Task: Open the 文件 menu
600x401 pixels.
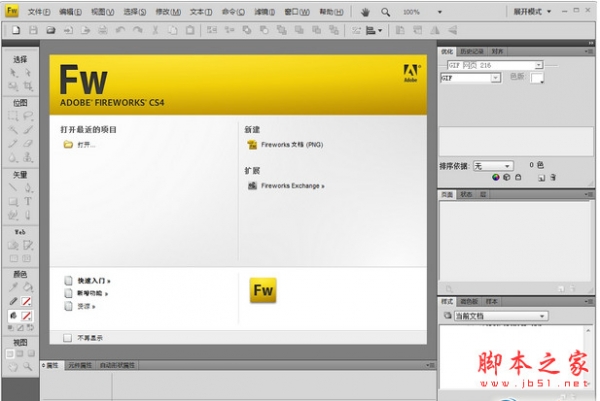Action: point(39,12)
